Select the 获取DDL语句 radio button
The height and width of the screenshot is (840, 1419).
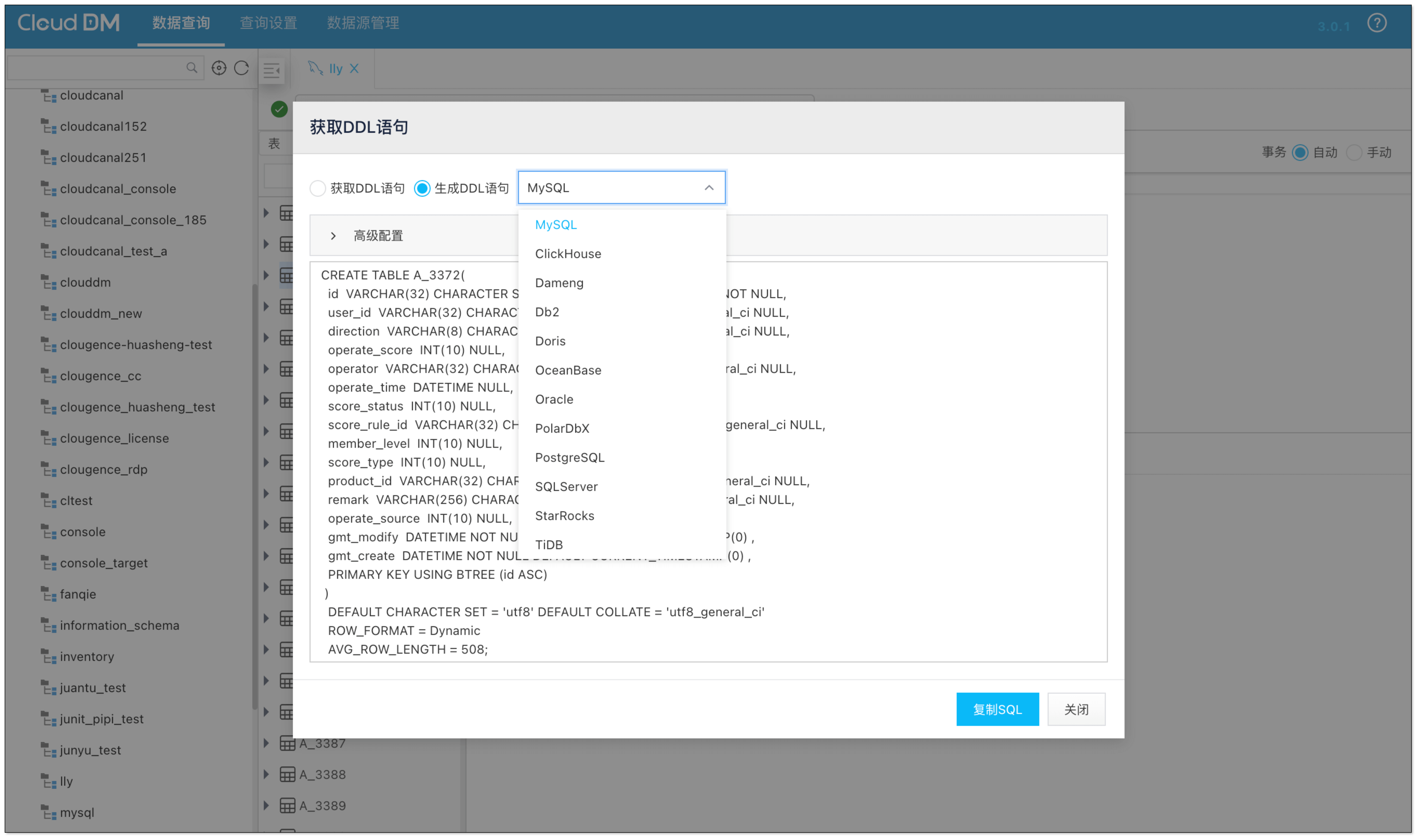[x=318, y=188]
